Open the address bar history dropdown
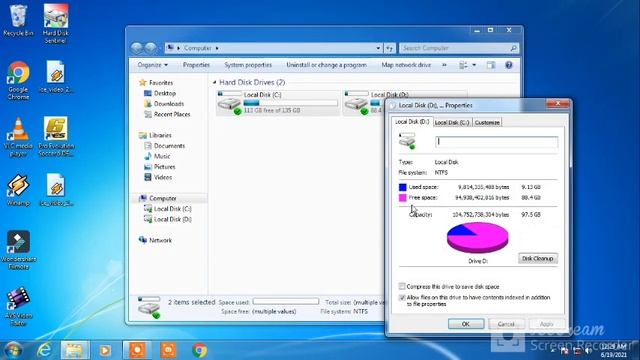Viewport: 640px width, 360px height. click(x=378, y=48)
